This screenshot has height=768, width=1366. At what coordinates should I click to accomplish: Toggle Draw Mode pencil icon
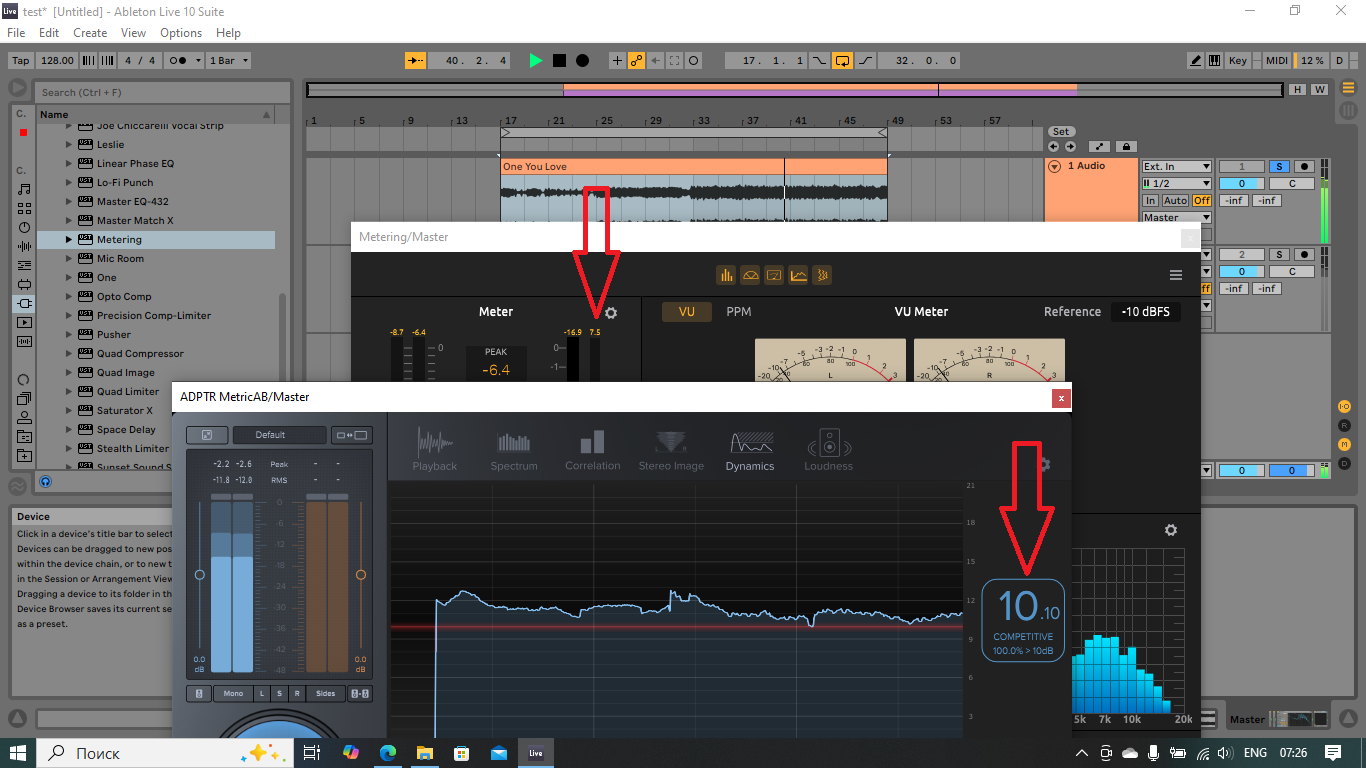click(1196, 61)
